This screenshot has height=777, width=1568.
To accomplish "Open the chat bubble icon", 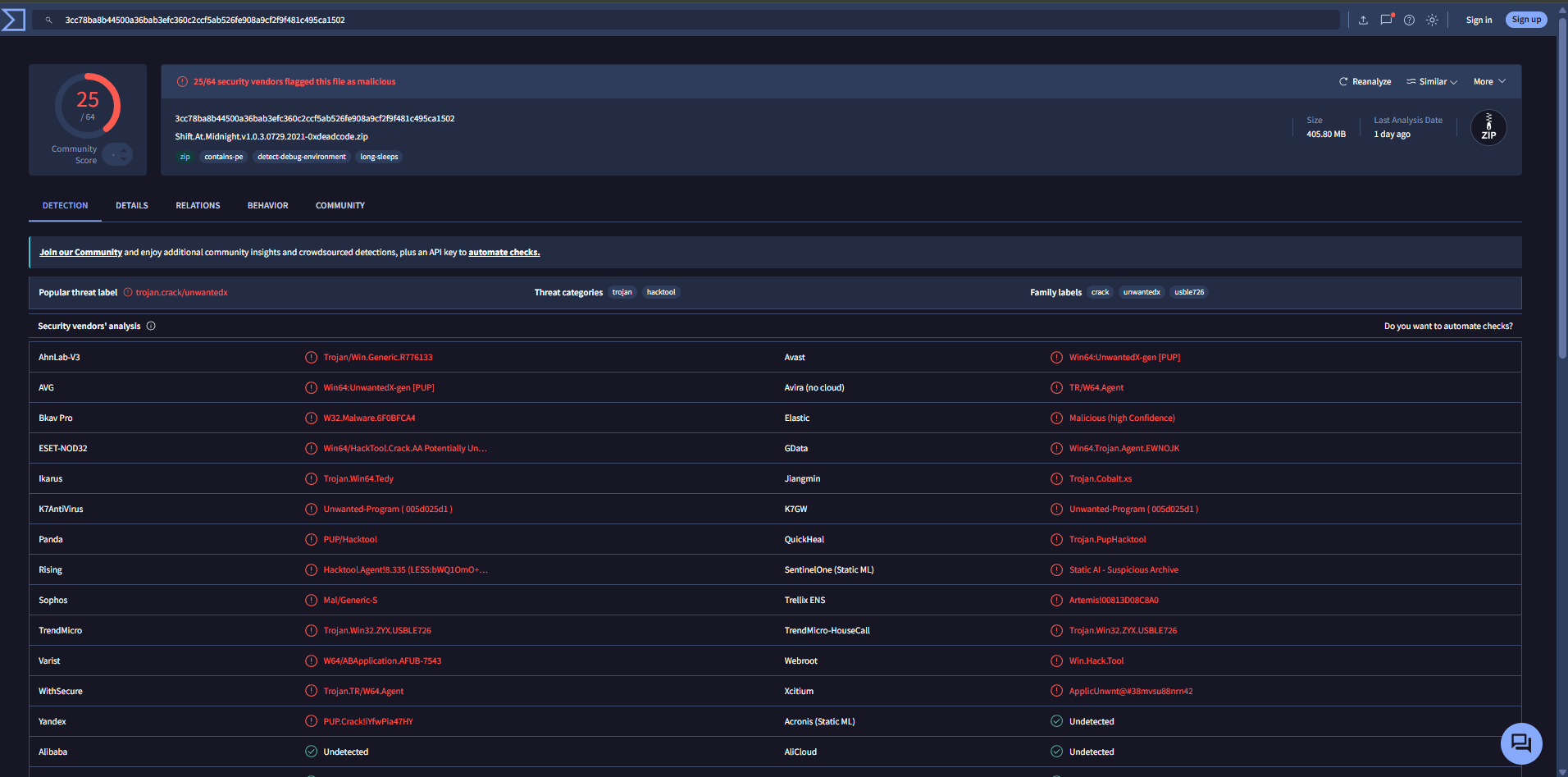I will (1521, 743).
